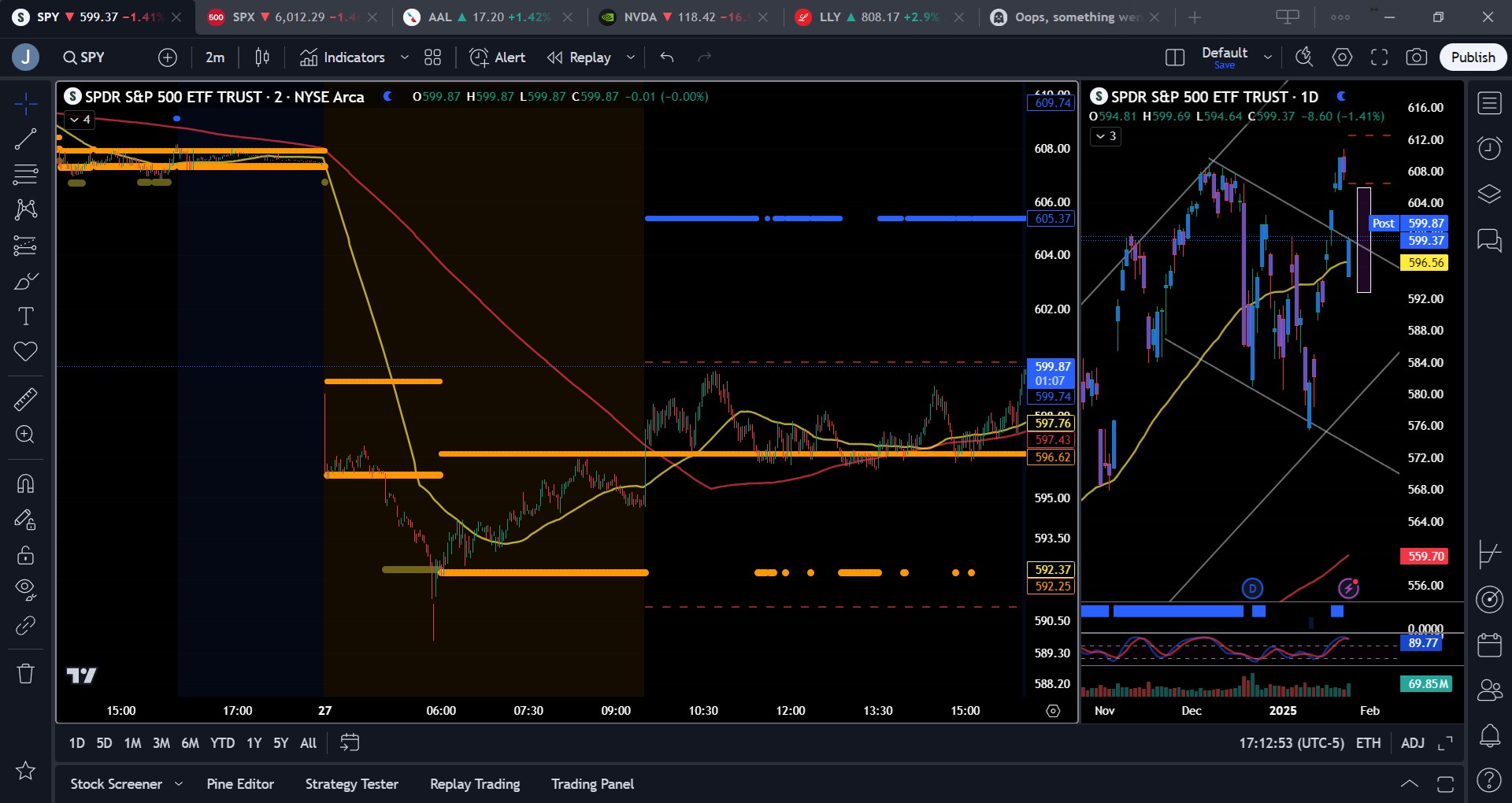
Task: Open the patterns drawing tool
Action: point(25,209)
